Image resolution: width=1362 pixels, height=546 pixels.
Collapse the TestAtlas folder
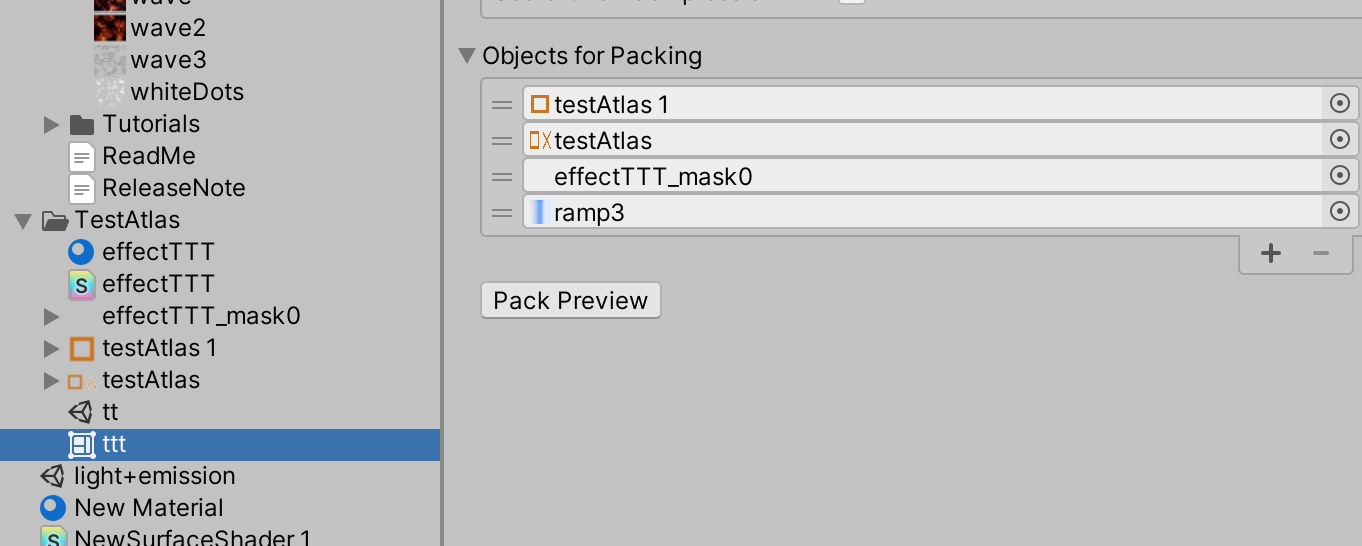tap(24, 221)
